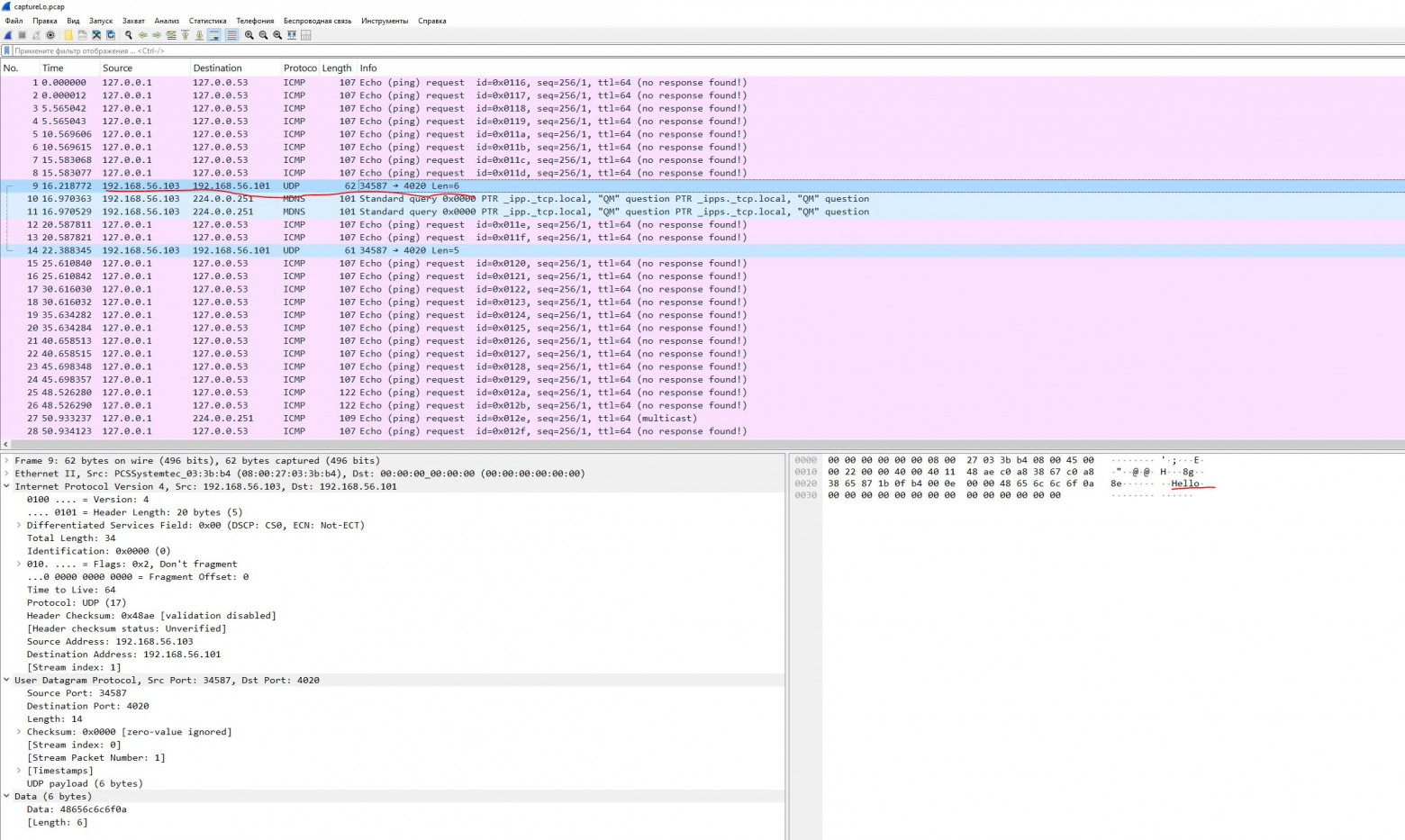Open the Телефония menu
This screenshot has width=1405, height=840.
click(255, 21)
